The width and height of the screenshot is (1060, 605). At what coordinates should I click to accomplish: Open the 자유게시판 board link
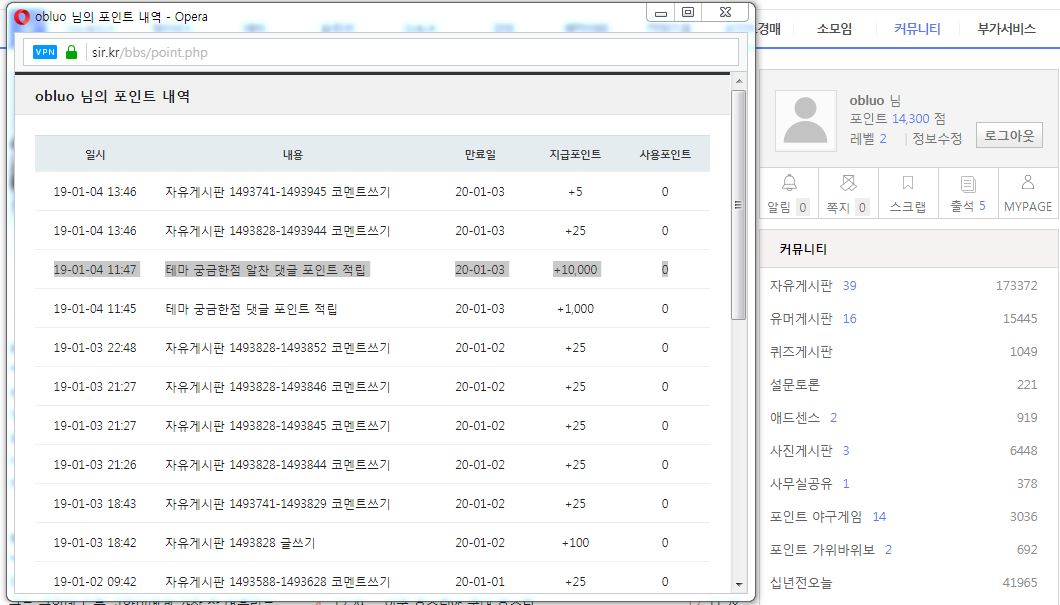[800, 286]
